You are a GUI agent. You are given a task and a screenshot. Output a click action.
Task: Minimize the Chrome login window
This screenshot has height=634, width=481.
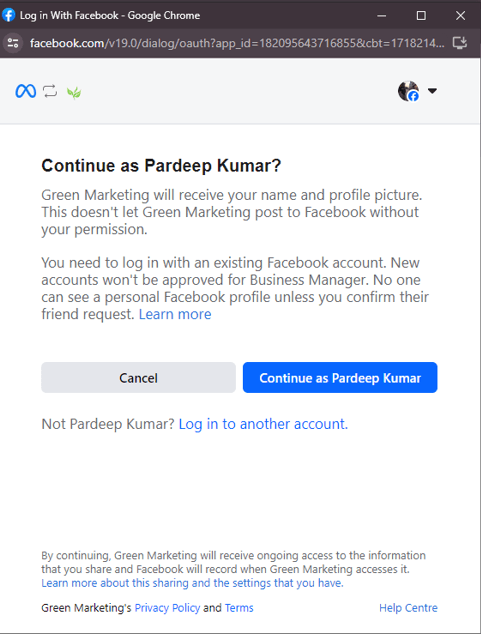click(382, 16)
